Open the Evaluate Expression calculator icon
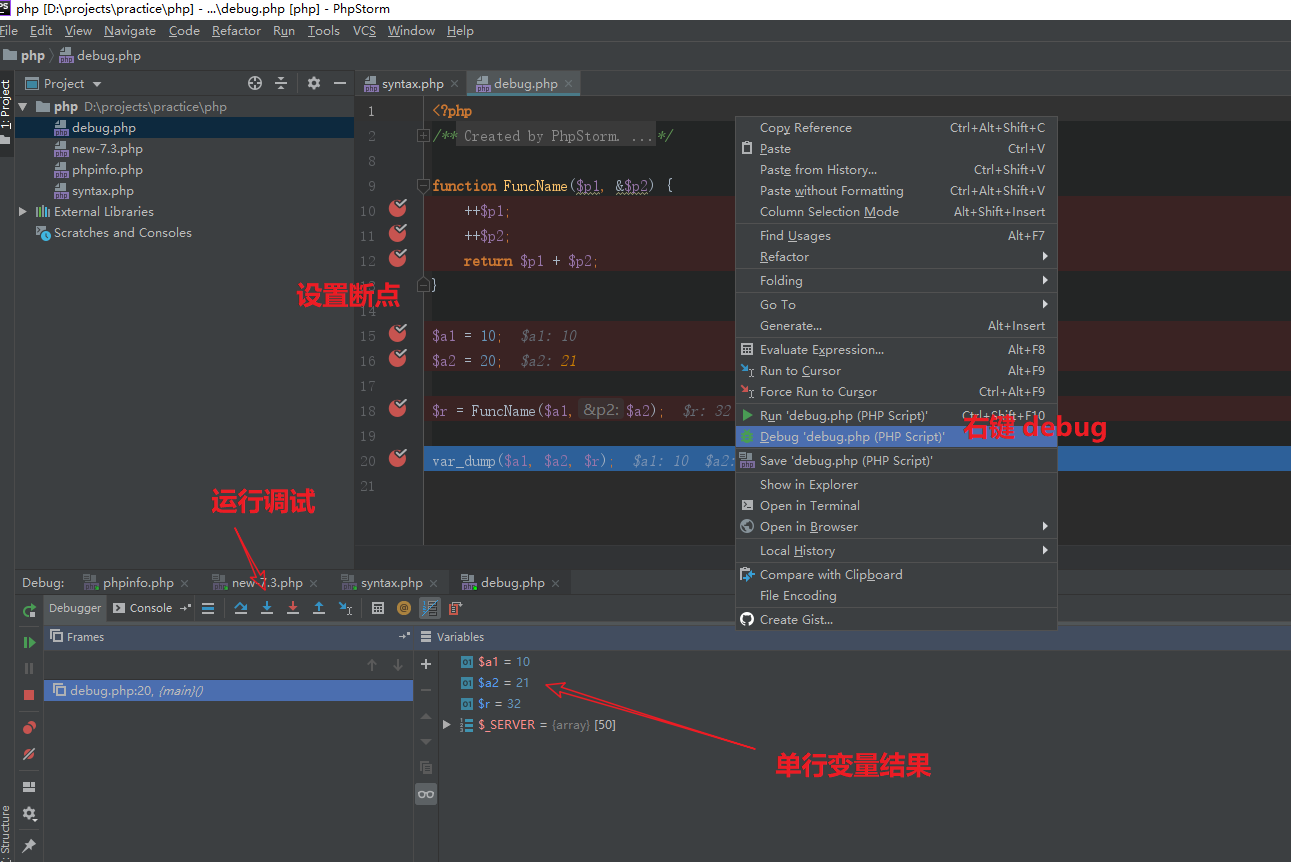Viewport: 1291px width, 862px height. pyautogui.click(x=379, y=607)
